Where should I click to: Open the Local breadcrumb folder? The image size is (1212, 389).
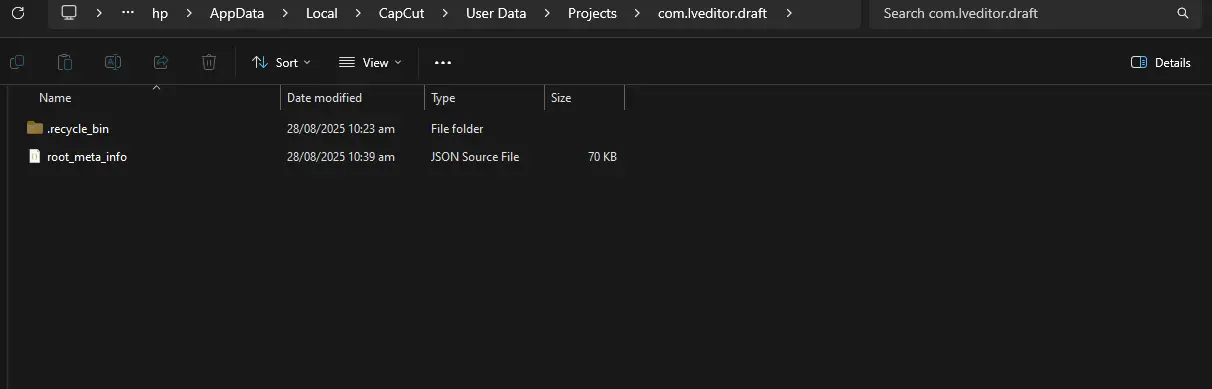[322, 13]
